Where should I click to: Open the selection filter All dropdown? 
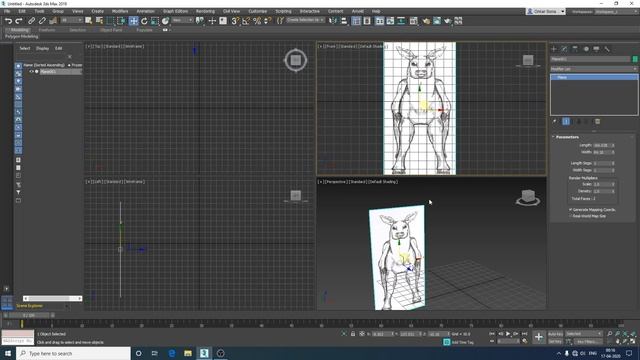pyautogui.click(x=71, y=20)
